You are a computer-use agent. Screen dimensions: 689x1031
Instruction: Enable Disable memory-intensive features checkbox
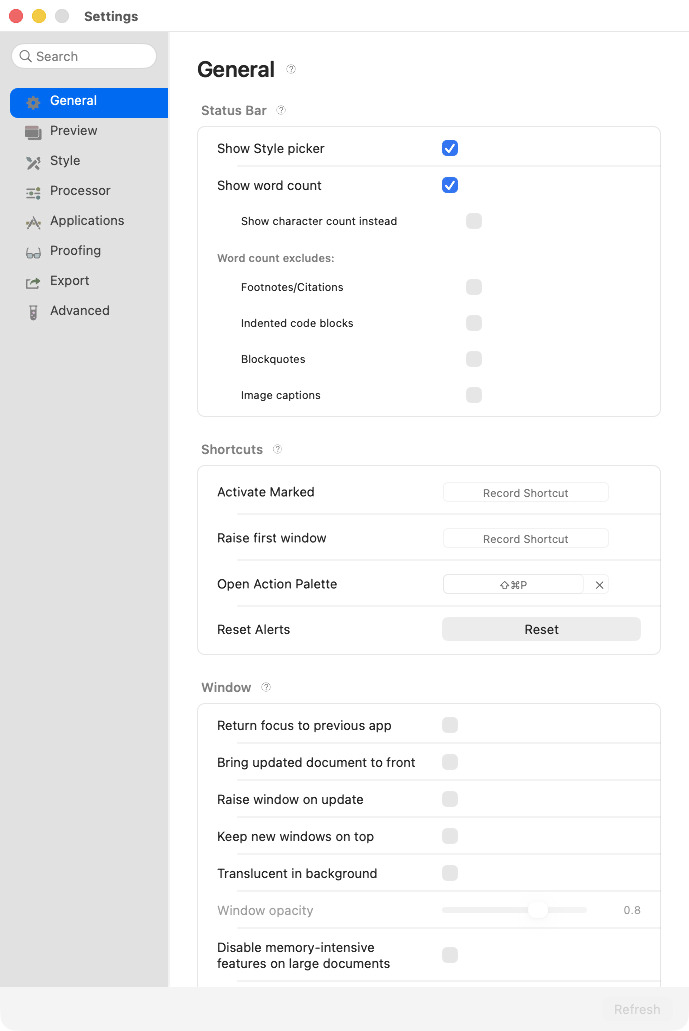[x=450, y=955]
